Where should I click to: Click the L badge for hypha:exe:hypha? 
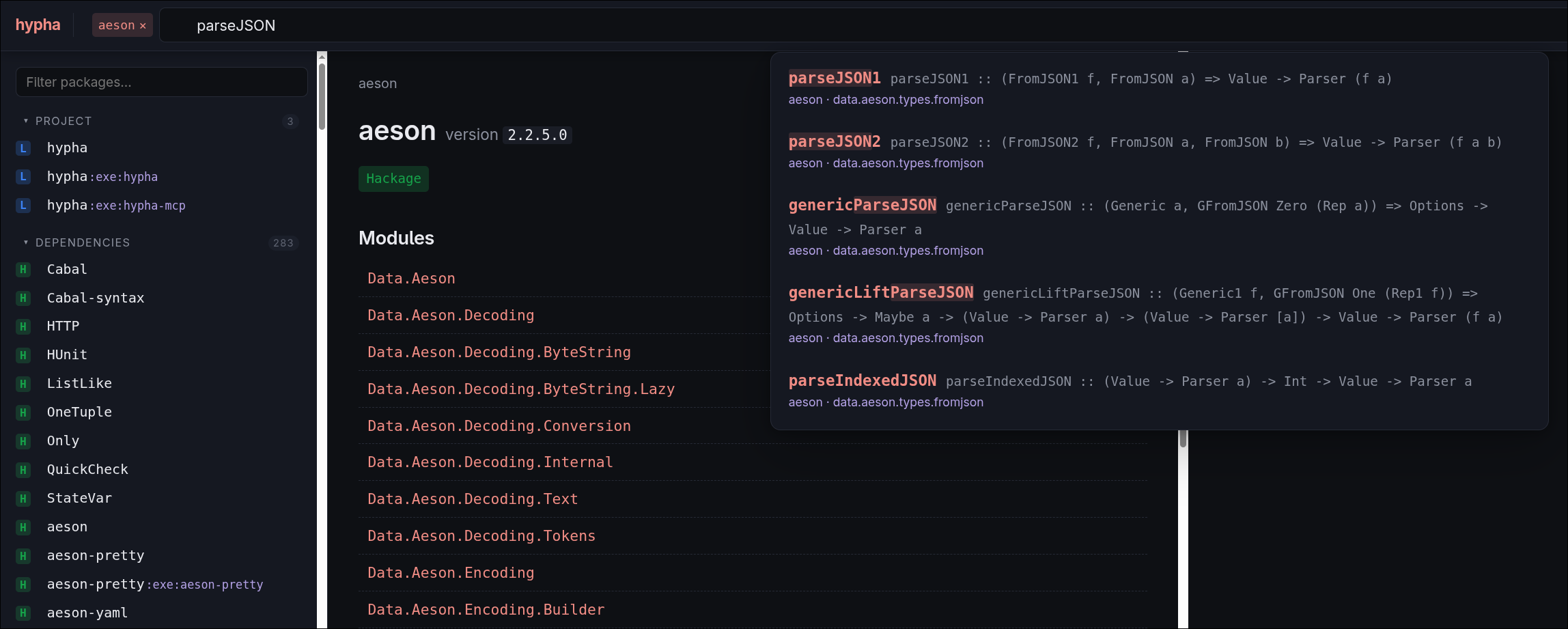(x=23, y=177)
